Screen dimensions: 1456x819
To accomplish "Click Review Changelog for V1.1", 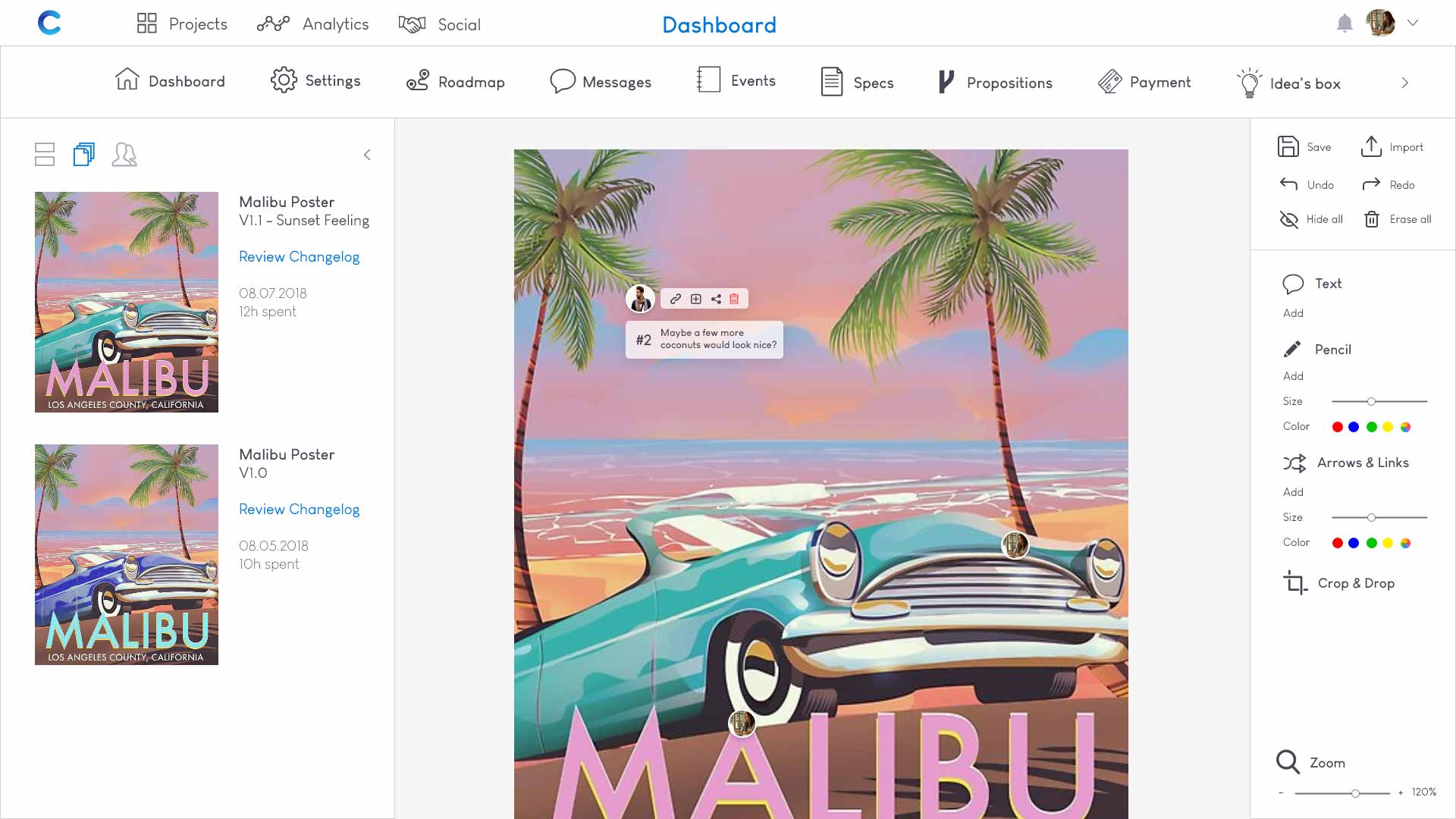I will (299, 256).
